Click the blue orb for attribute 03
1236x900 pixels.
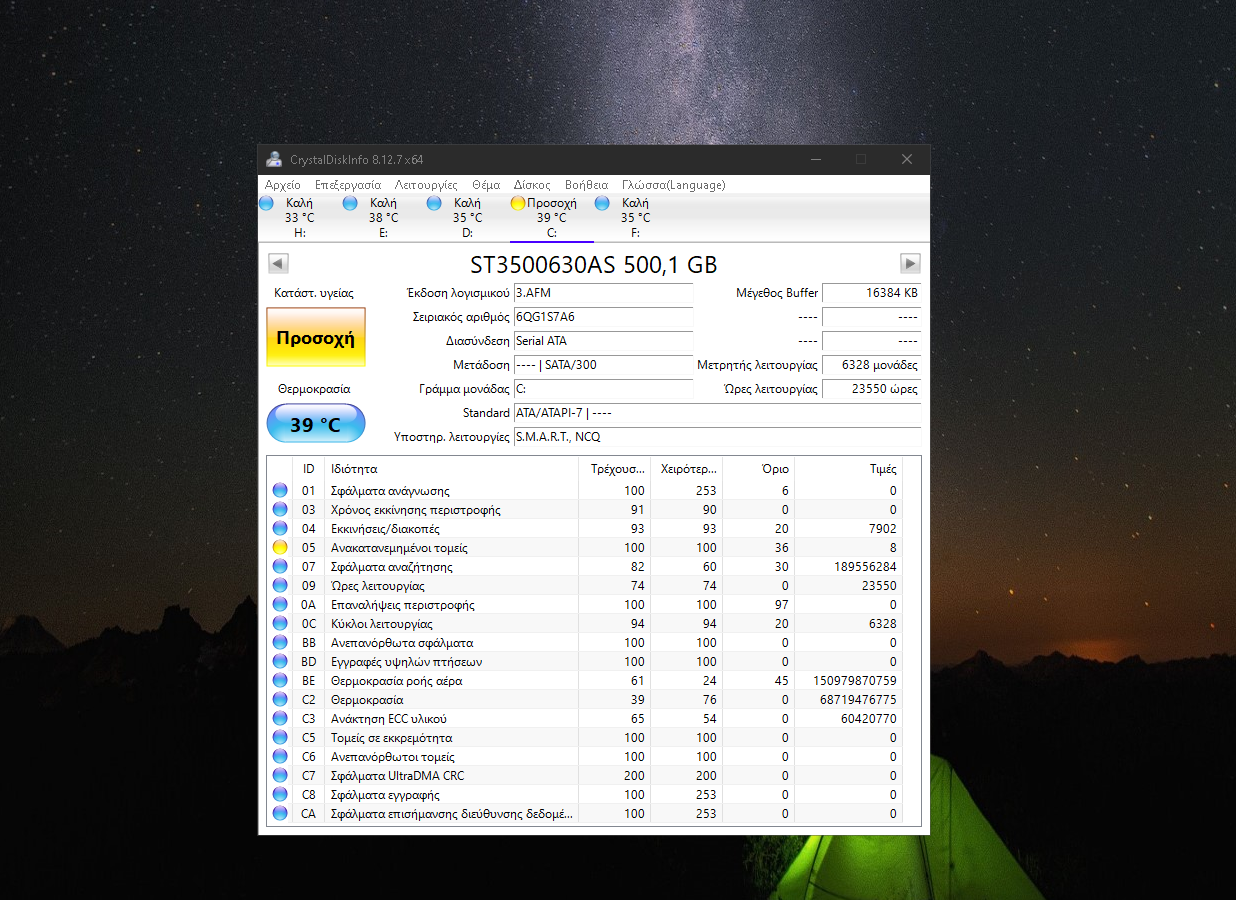pyautogui.click(x=280, y=509)
